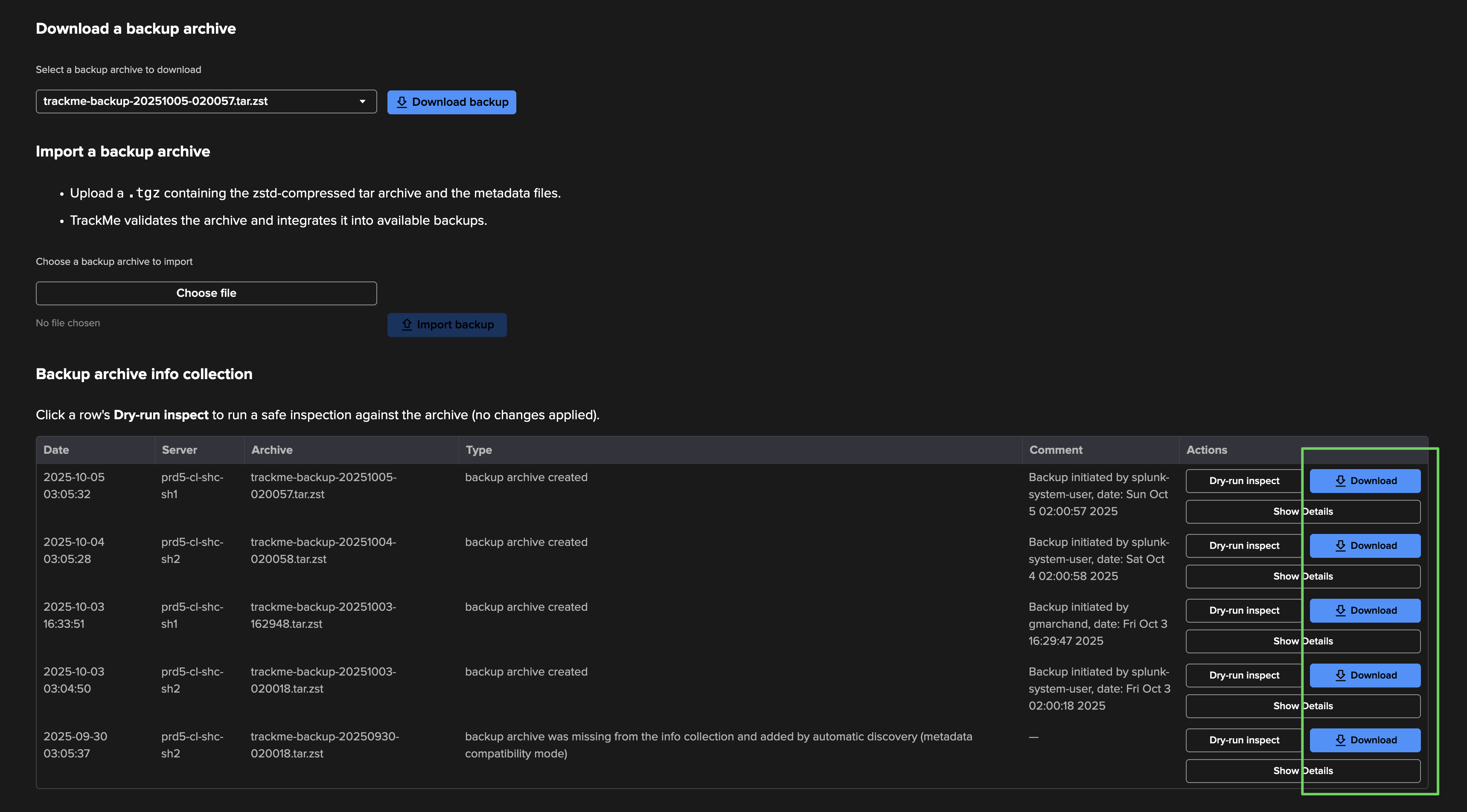Sort by the Date column header

pyautogui.click(x=56, y=450)
